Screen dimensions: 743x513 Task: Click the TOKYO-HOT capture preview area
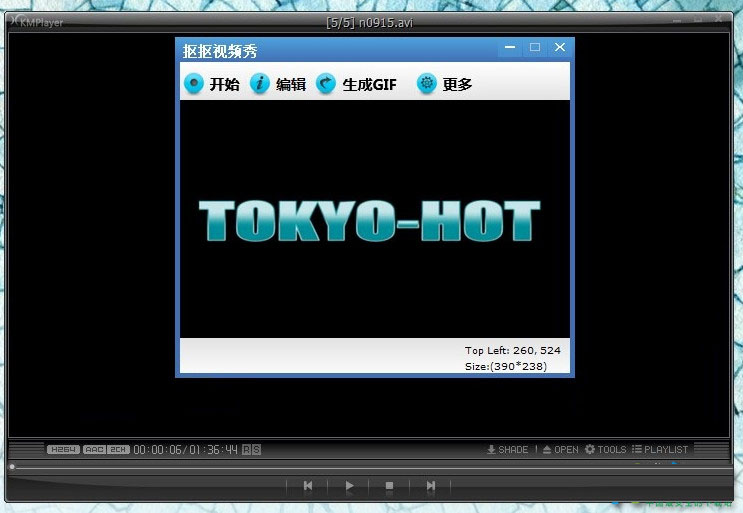pyautogui.click(x=374, y=219)
